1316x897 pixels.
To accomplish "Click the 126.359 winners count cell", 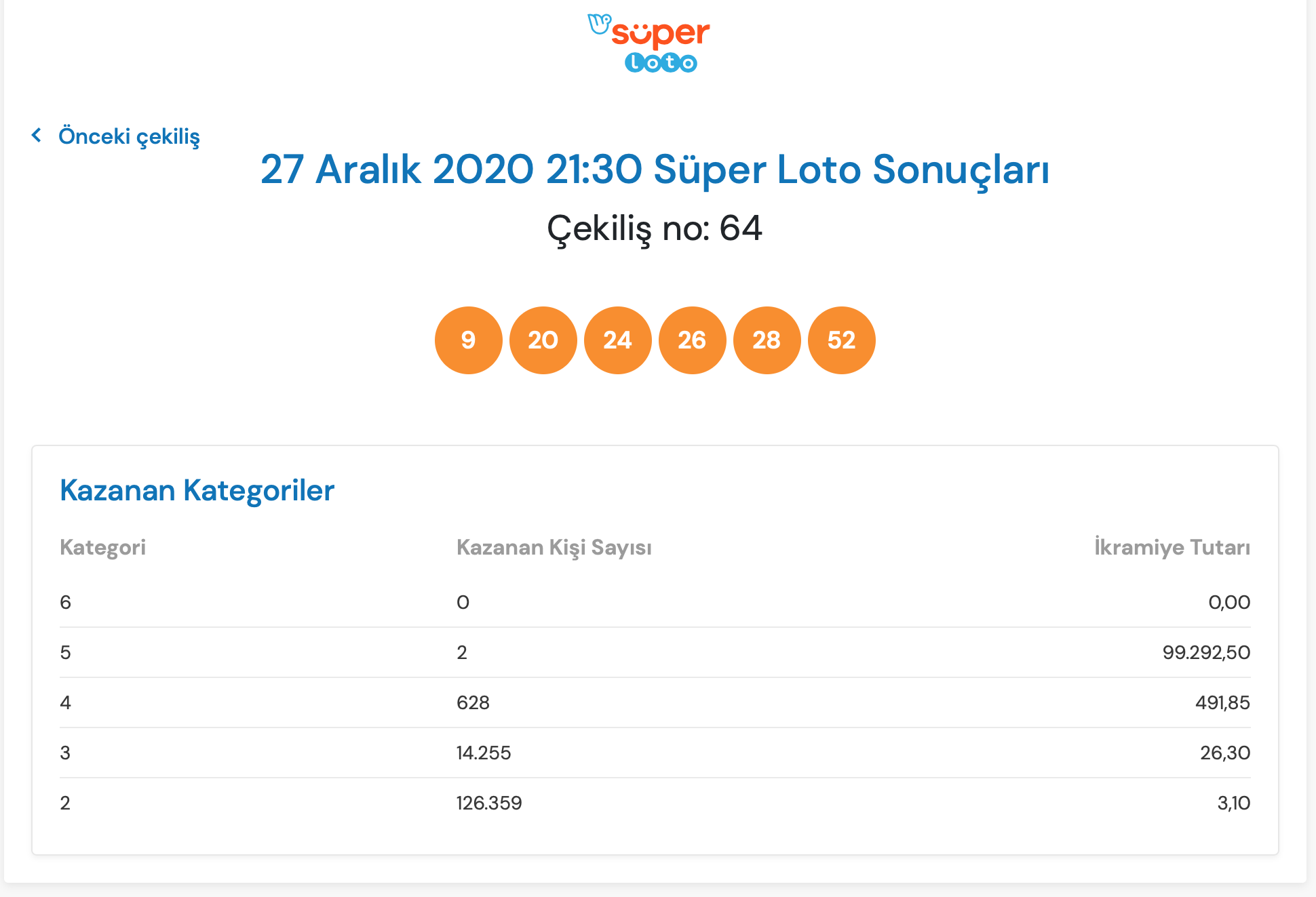I will 489,803.
